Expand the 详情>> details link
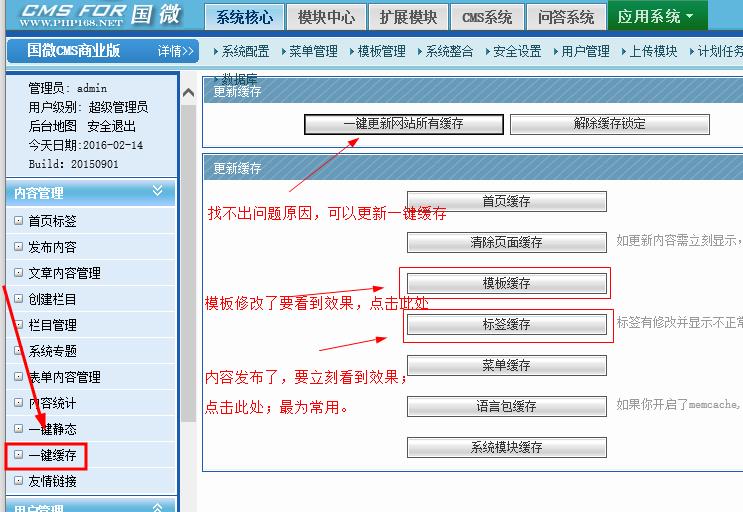Image resolution: width=743 pixels, height=512 pixels. point(176,50)
